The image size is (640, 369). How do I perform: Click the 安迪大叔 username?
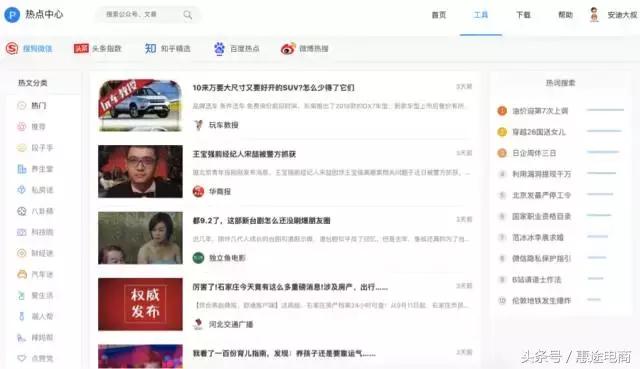[x=622, y=15]
